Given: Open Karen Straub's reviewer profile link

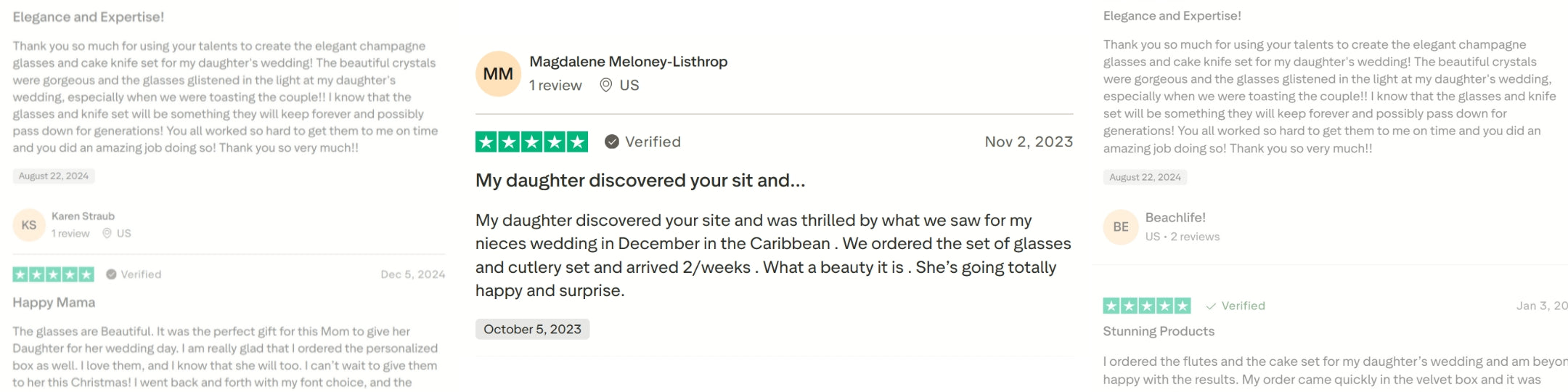Looking at the screenshot, I should click(83, 216).
